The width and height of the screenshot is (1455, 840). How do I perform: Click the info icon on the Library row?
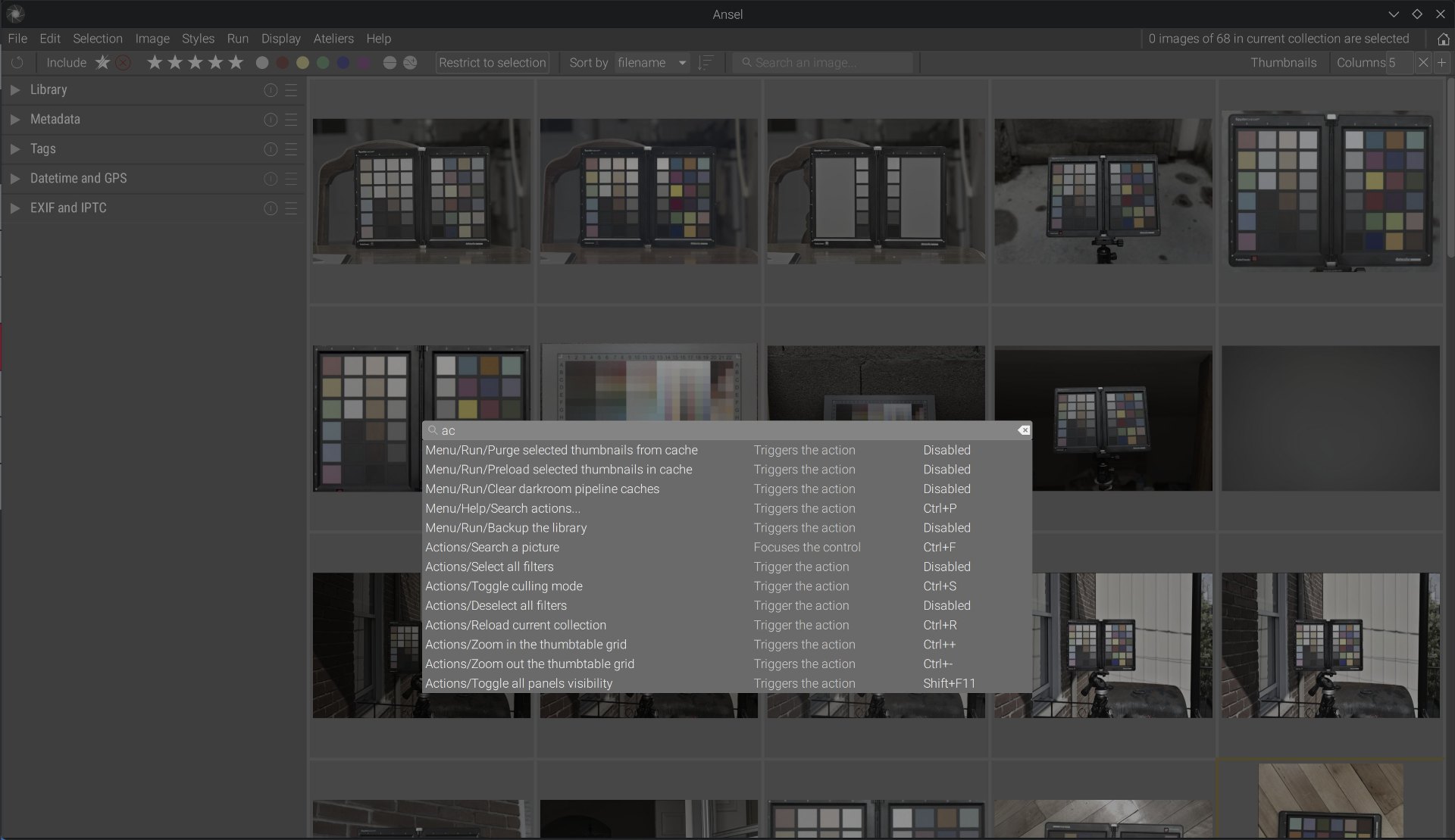(271, 90)
